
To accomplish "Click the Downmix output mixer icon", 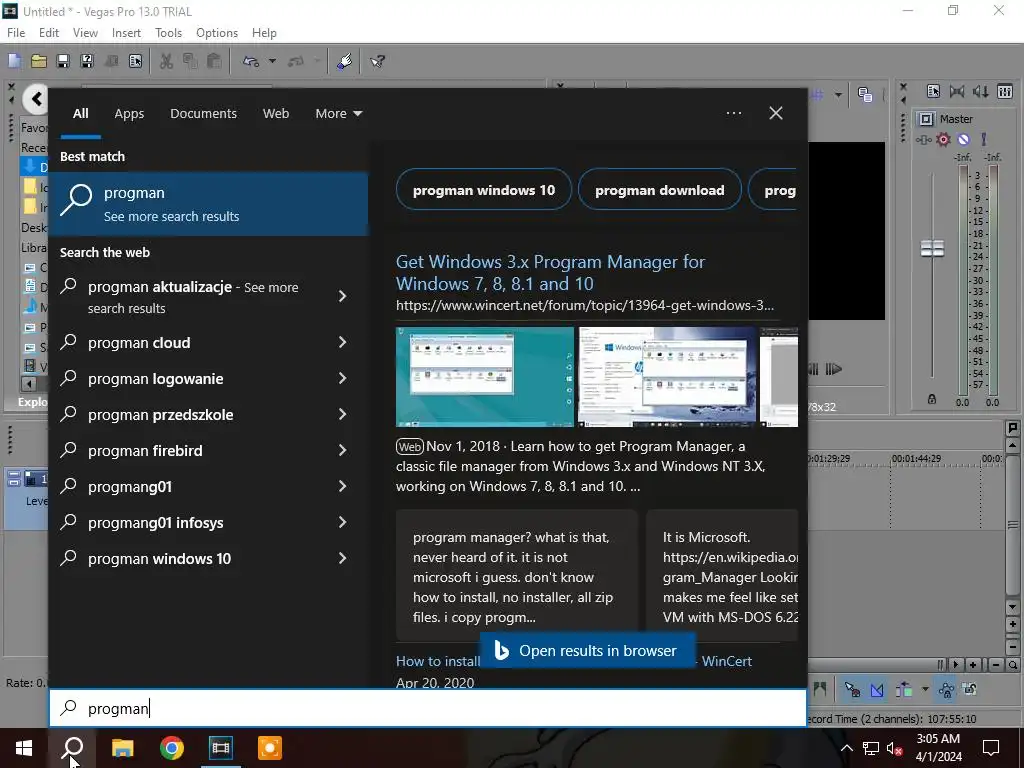I will pos(957,91).
